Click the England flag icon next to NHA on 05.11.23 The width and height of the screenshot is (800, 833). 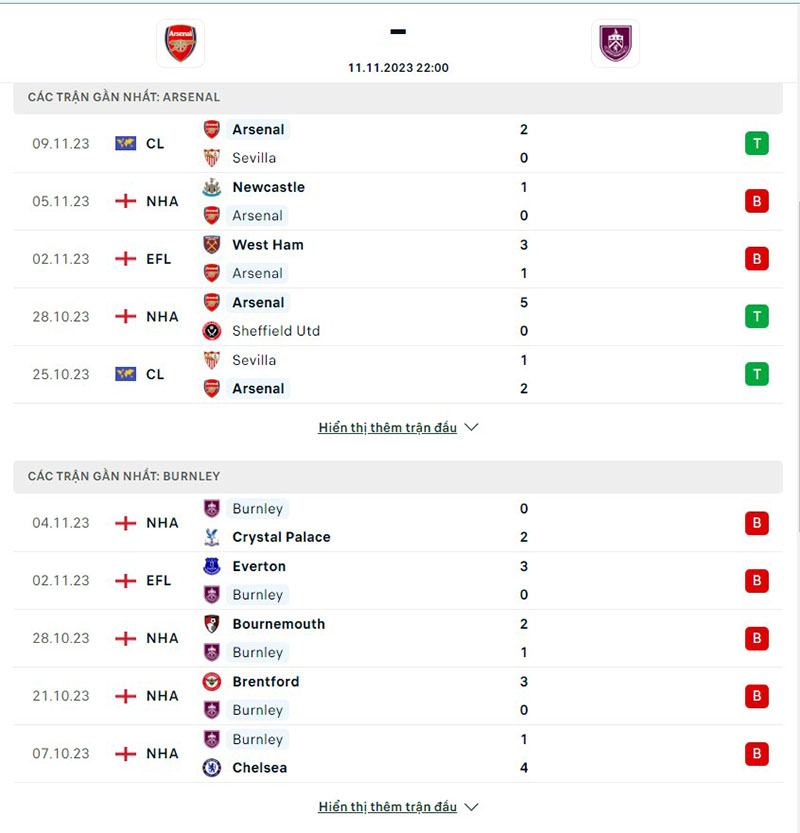coord(124,201)
